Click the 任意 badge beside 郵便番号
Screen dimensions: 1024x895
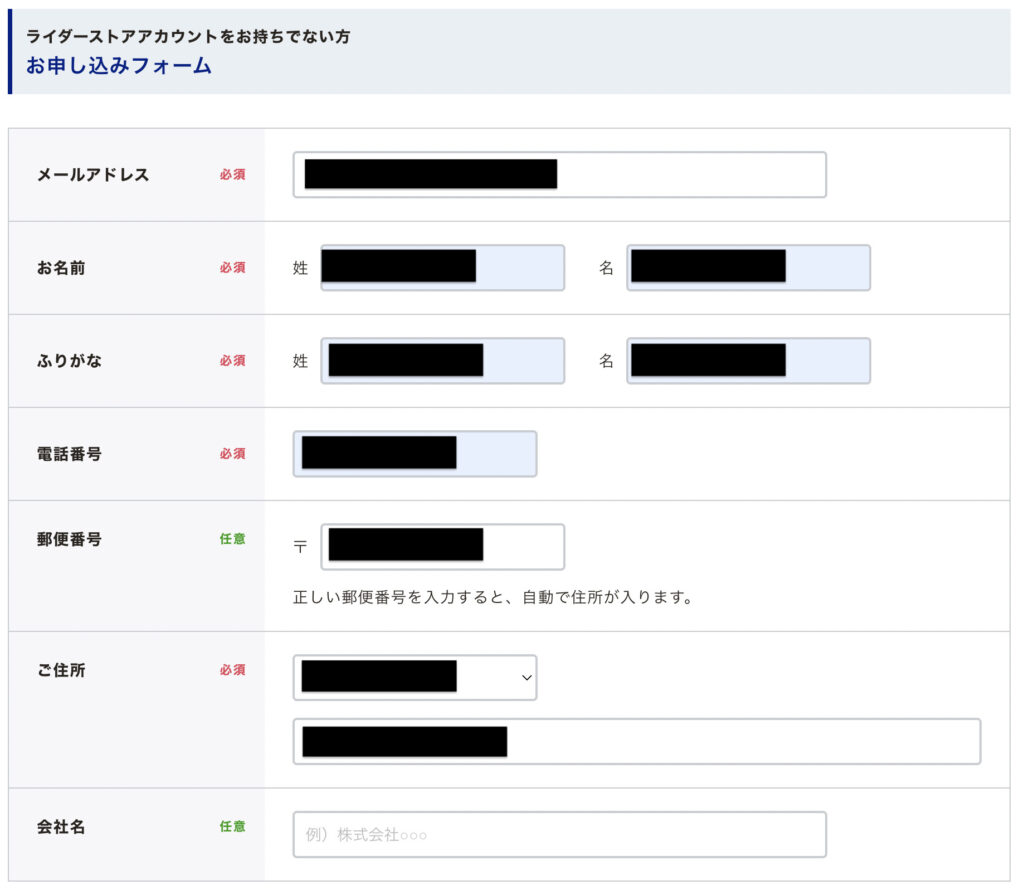tap(232, 539)
